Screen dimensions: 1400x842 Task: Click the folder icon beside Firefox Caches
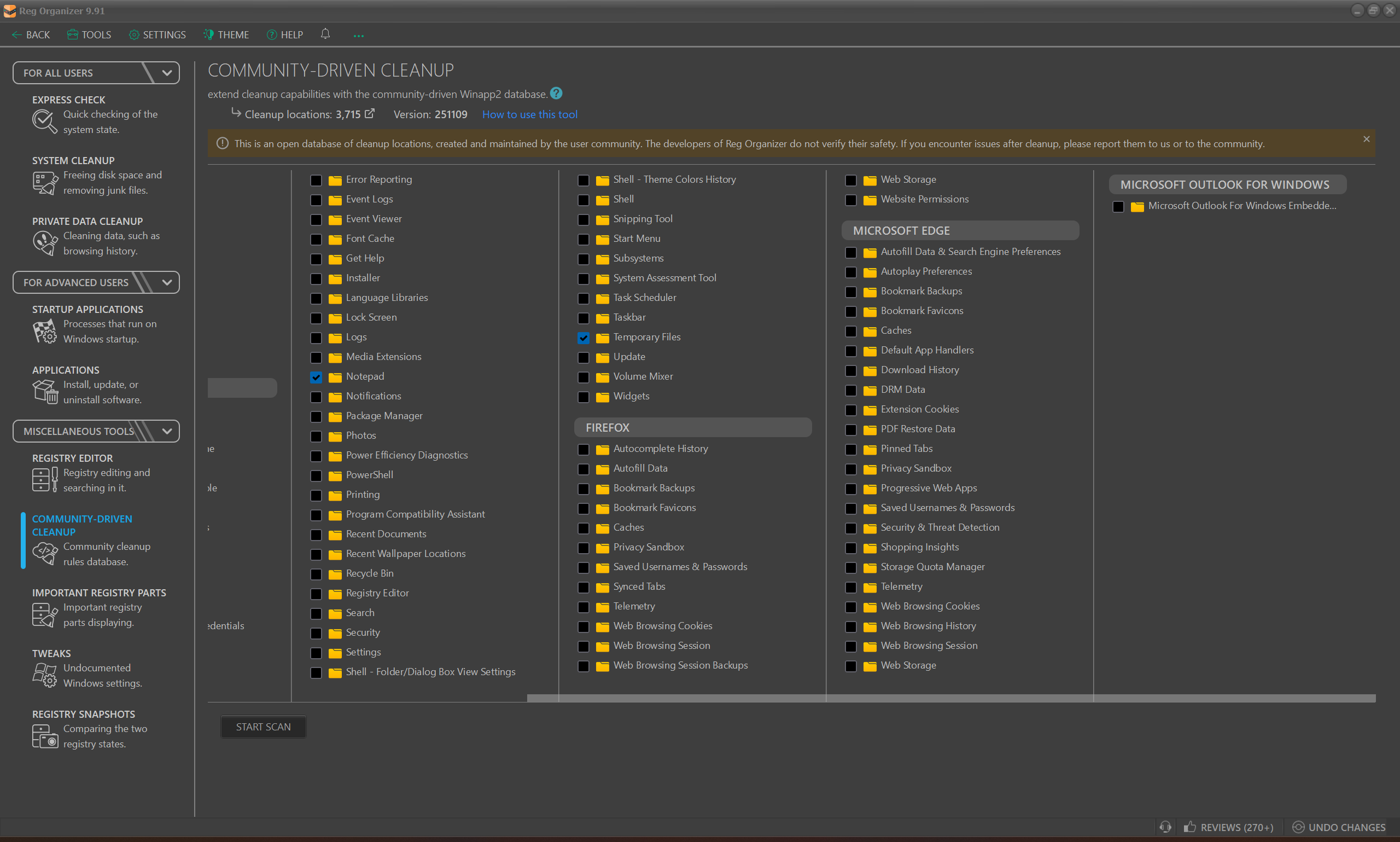[x=602, y=529]
